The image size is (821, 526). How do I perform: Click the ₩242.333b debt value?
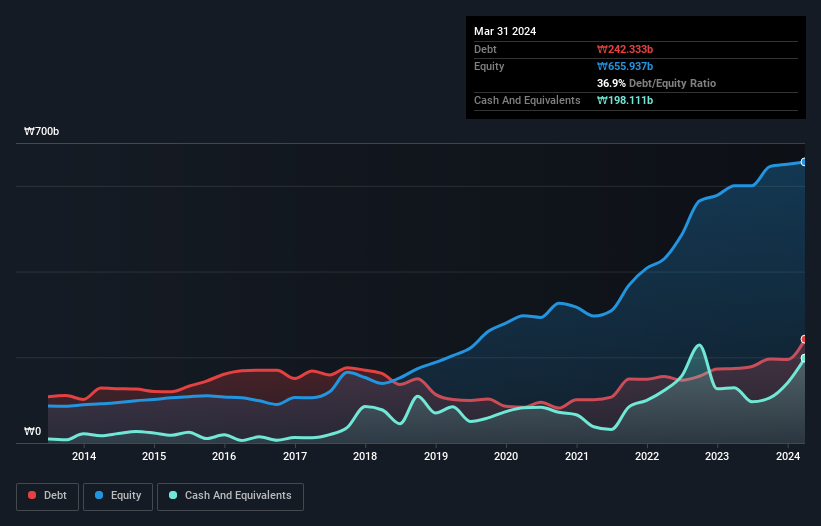tap(625, 49)
